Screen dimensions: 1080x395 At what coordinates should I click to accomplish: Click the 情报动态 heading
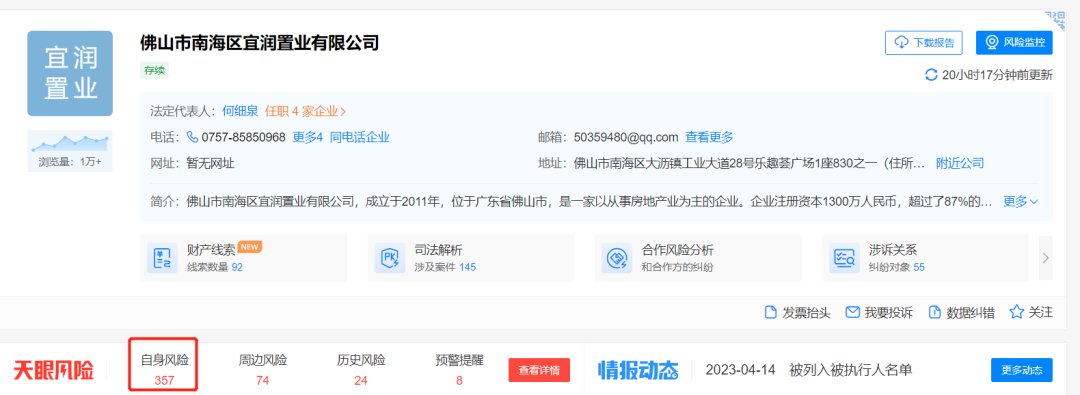tap(638, 371)
